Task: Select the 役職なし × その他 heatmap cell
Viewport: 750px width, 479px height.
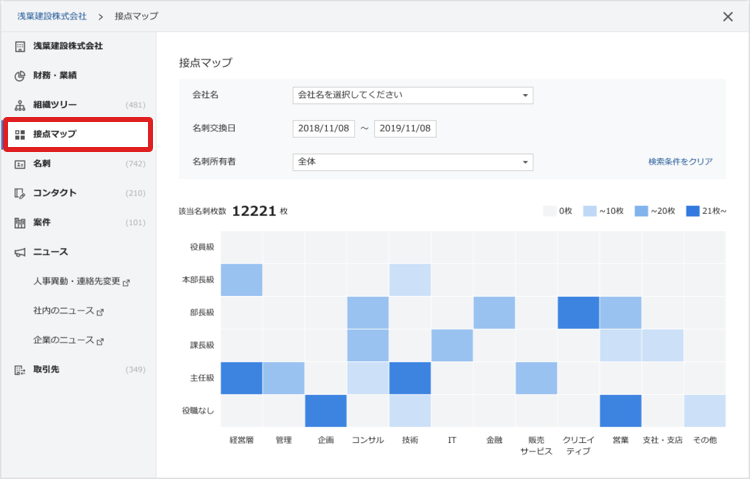Action: tap(705, 411)
